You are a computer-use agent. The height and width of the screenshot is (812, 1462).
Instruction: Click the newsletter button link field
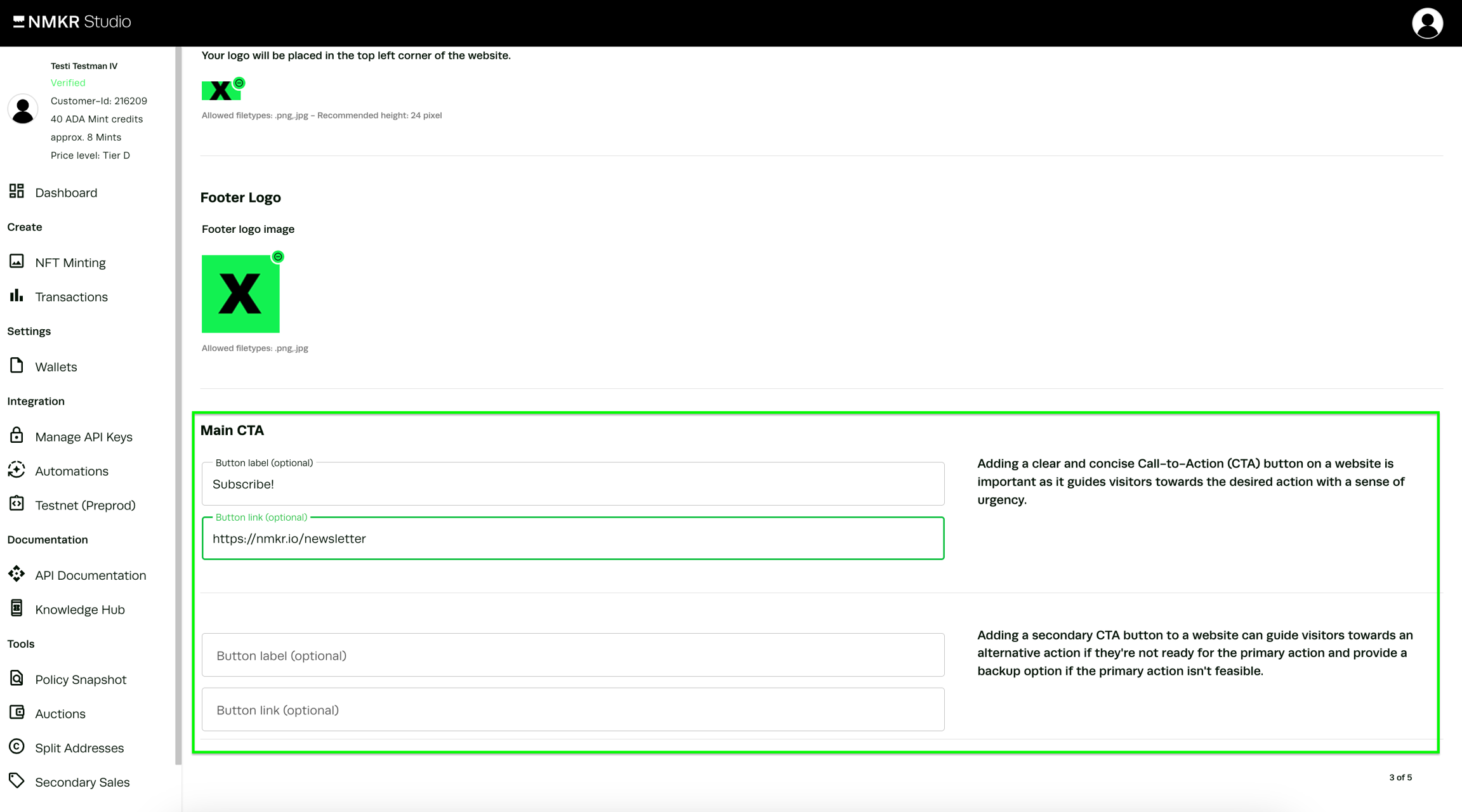(x=572, y=539)
